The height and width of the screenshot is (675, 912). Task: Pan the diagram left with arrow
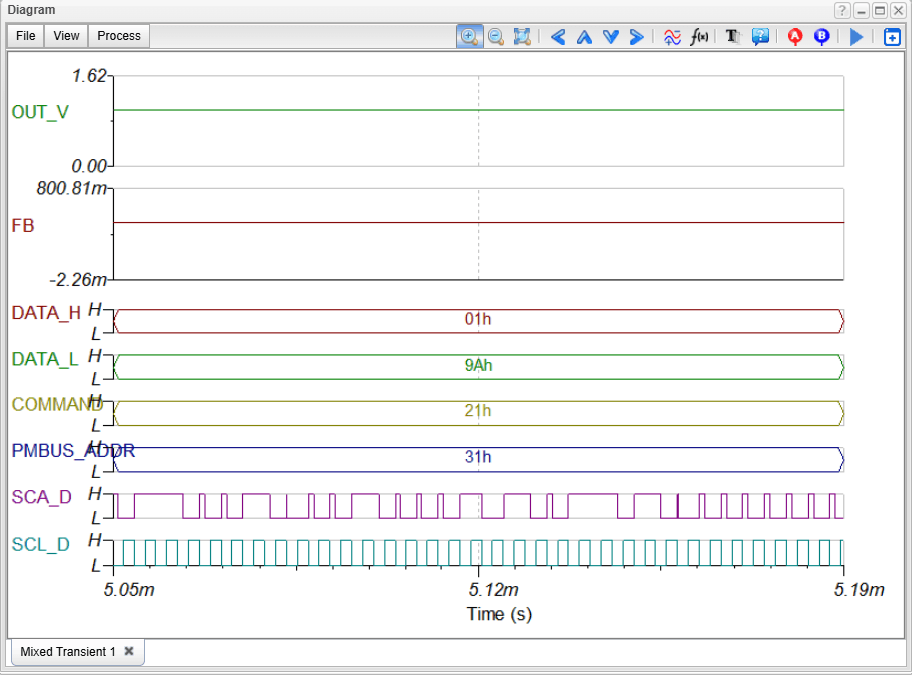click(558, 37)
